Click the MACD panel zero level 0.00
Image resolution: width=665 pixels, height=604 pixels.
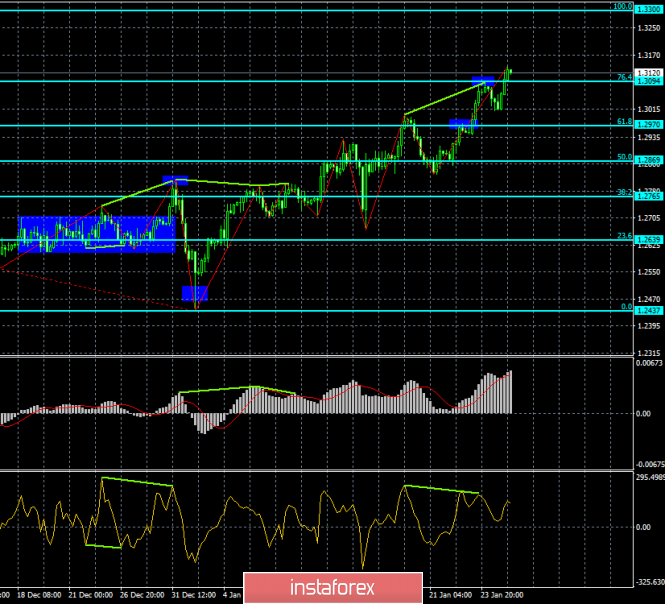[x=643, y=414]
